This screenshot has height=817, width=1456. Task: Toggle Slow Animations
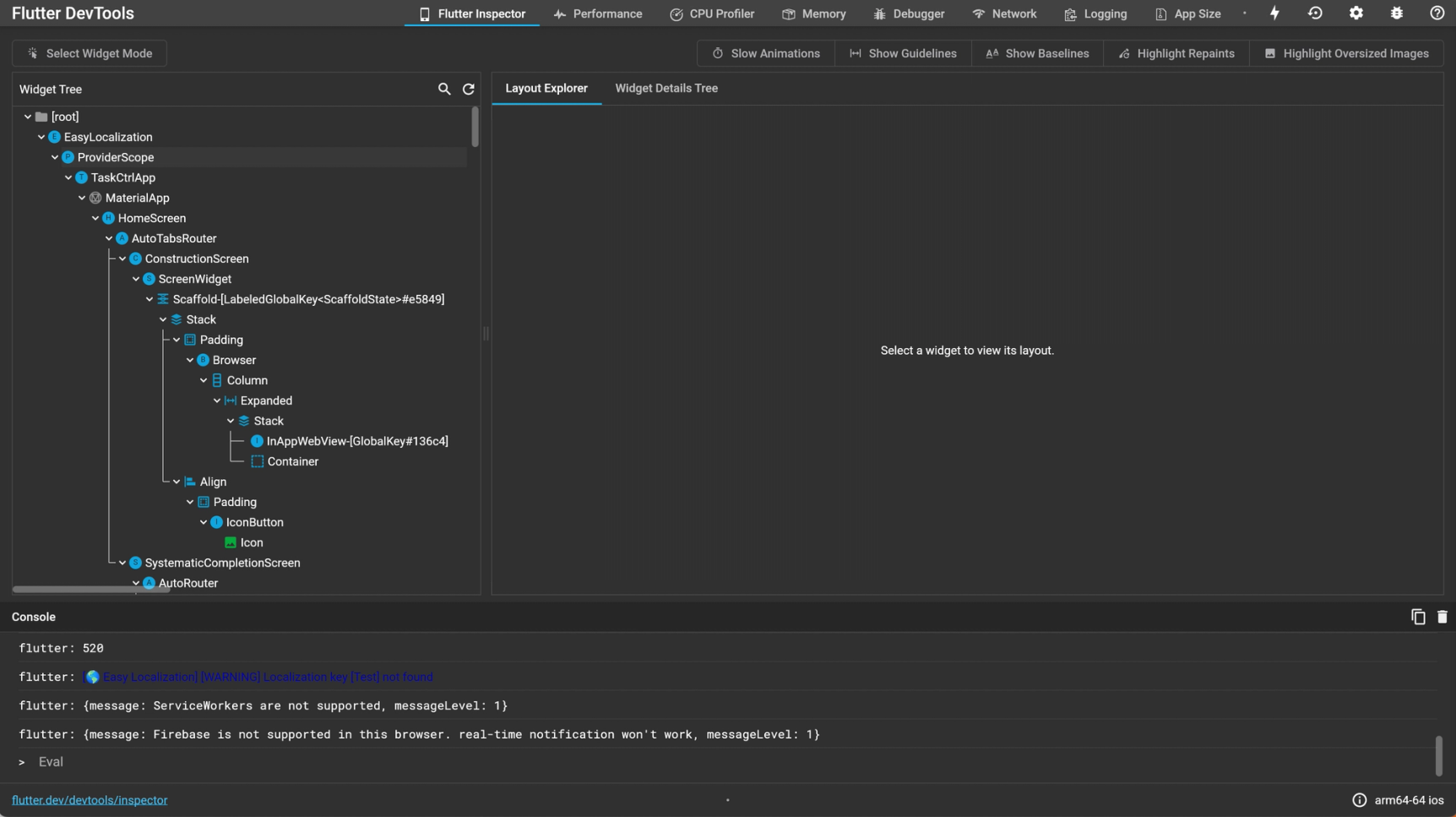(766, 53)
